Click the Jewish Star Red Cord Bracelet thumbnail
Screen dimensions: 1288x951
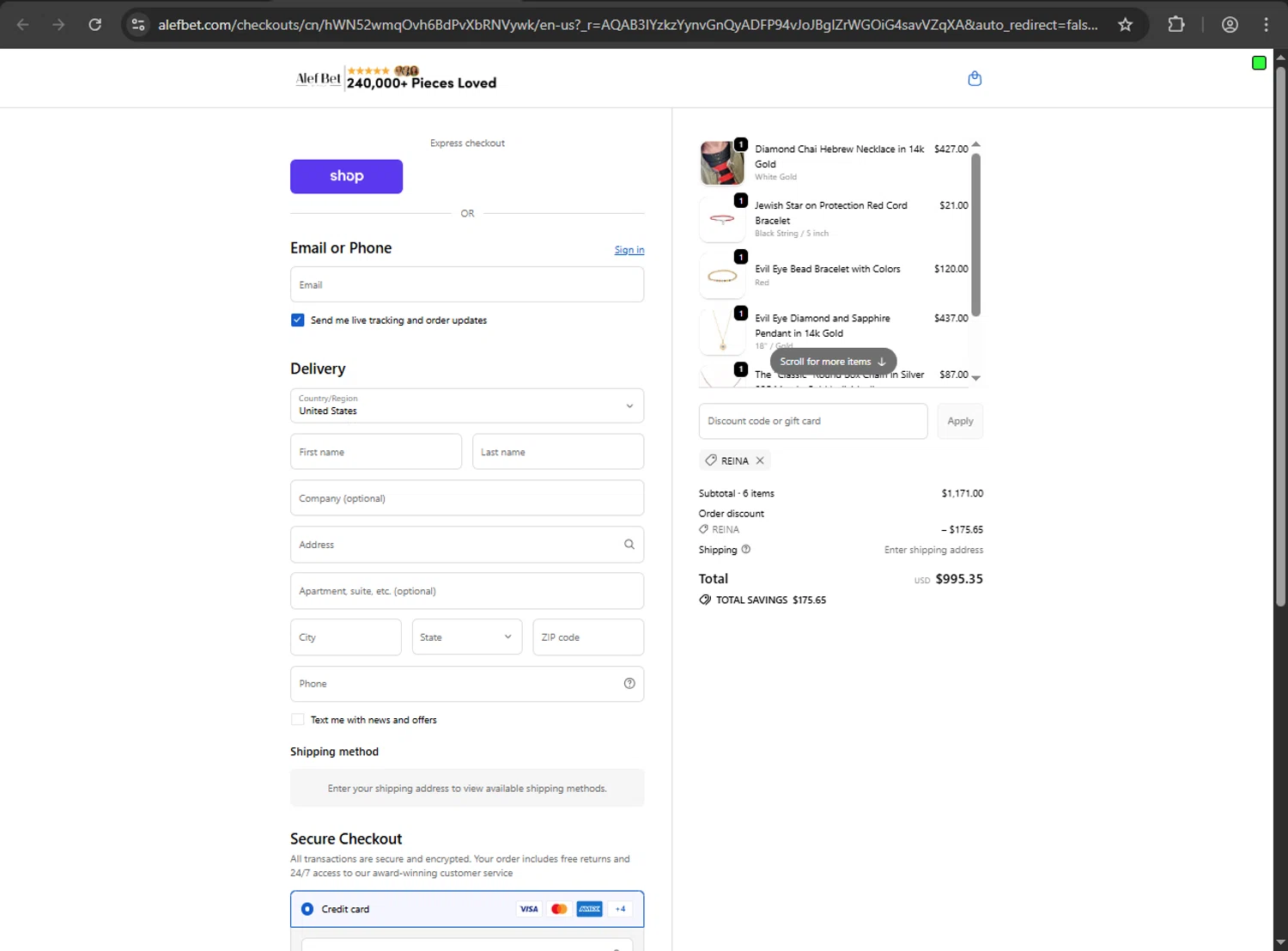coord(722,220)
